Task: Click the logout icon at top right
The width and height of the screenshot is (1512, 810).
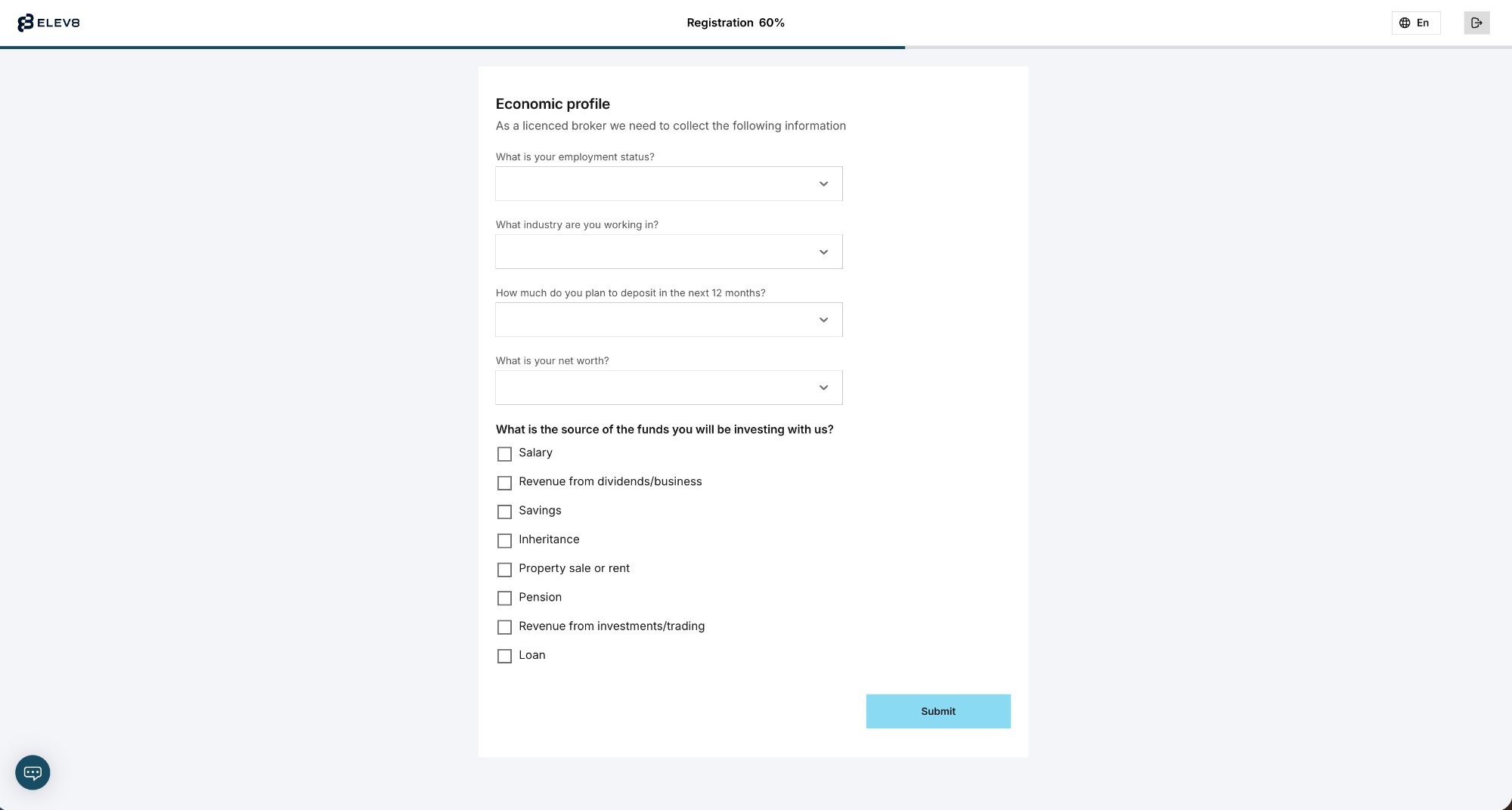Action: coord(1476,23)
